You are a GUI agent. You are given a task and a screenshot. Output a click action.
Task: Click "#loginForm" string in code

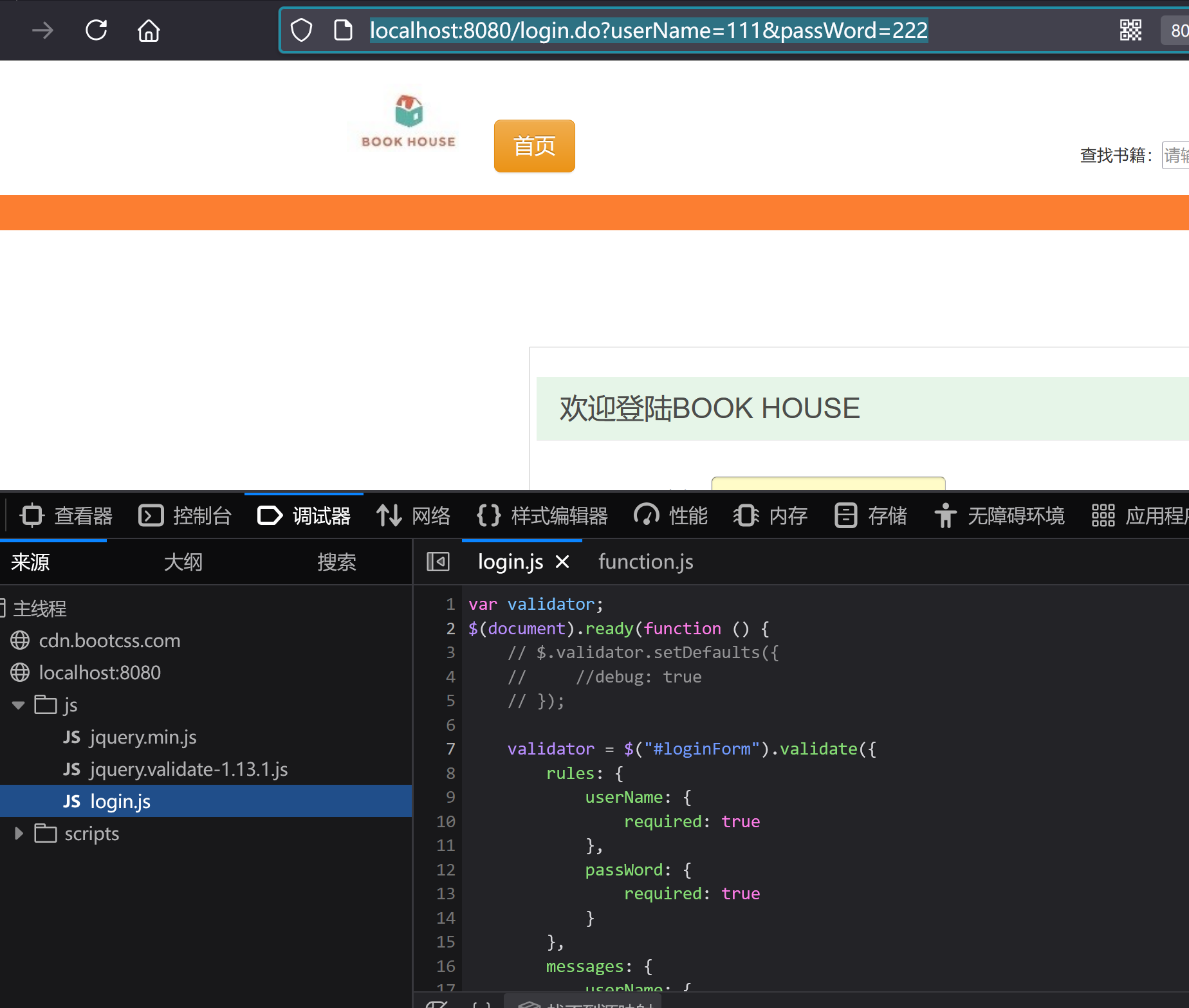click(702, 749)
